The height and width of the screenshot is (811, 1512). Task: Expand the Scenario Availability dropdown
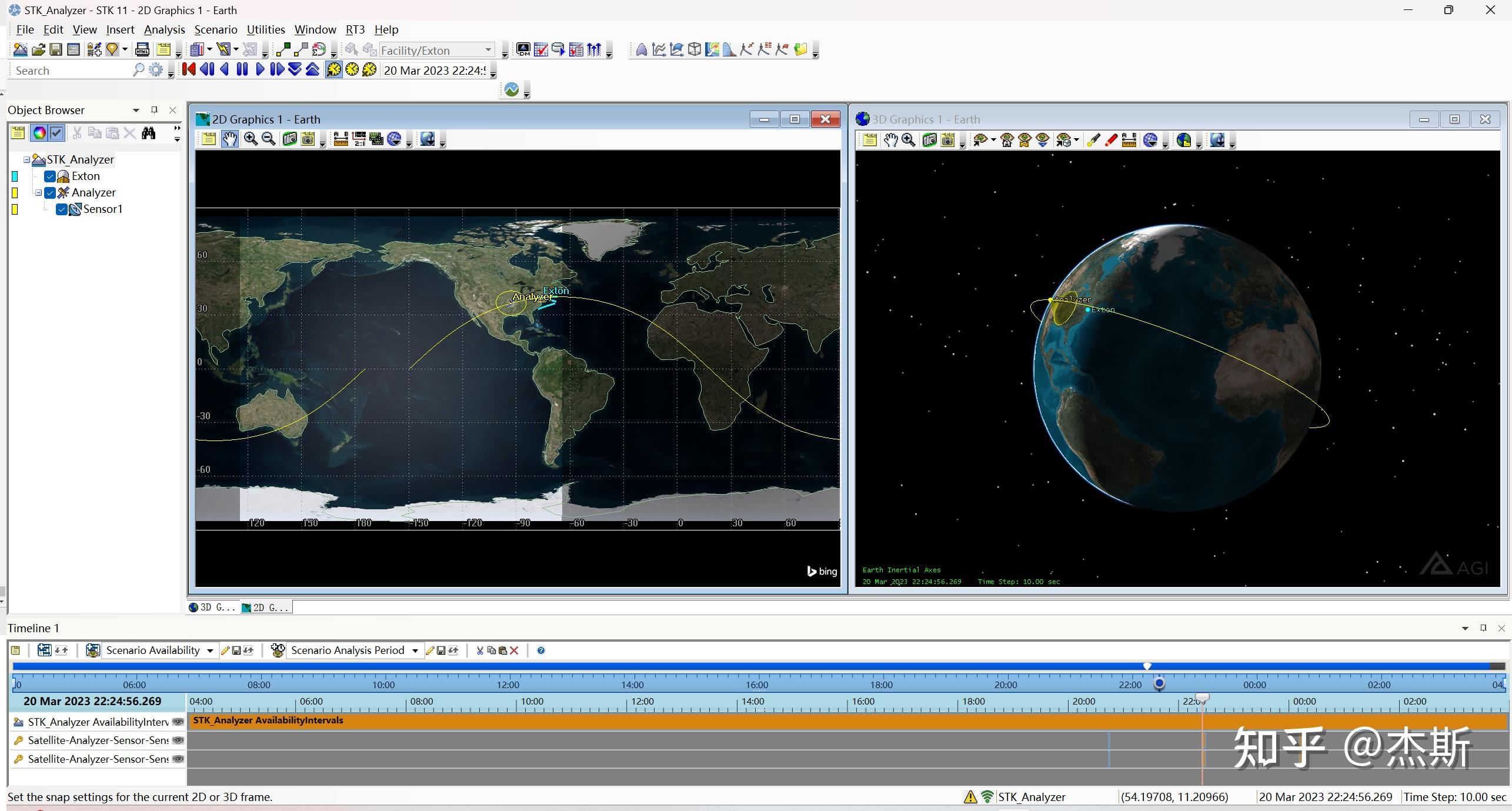point(210,650)
